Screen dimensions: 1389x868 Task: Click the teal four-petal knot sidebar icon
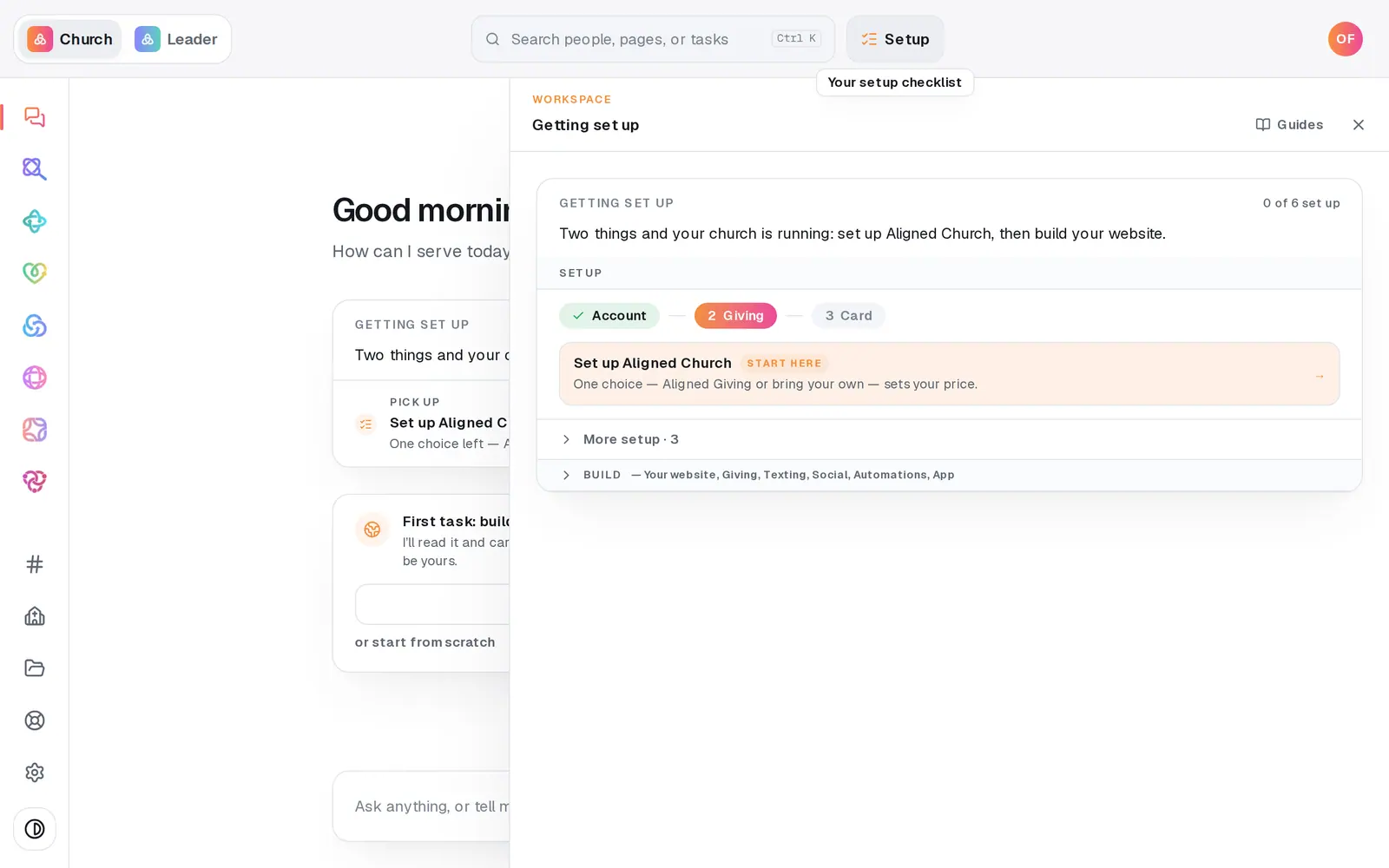pyautogui.click(x=35, y=221)
